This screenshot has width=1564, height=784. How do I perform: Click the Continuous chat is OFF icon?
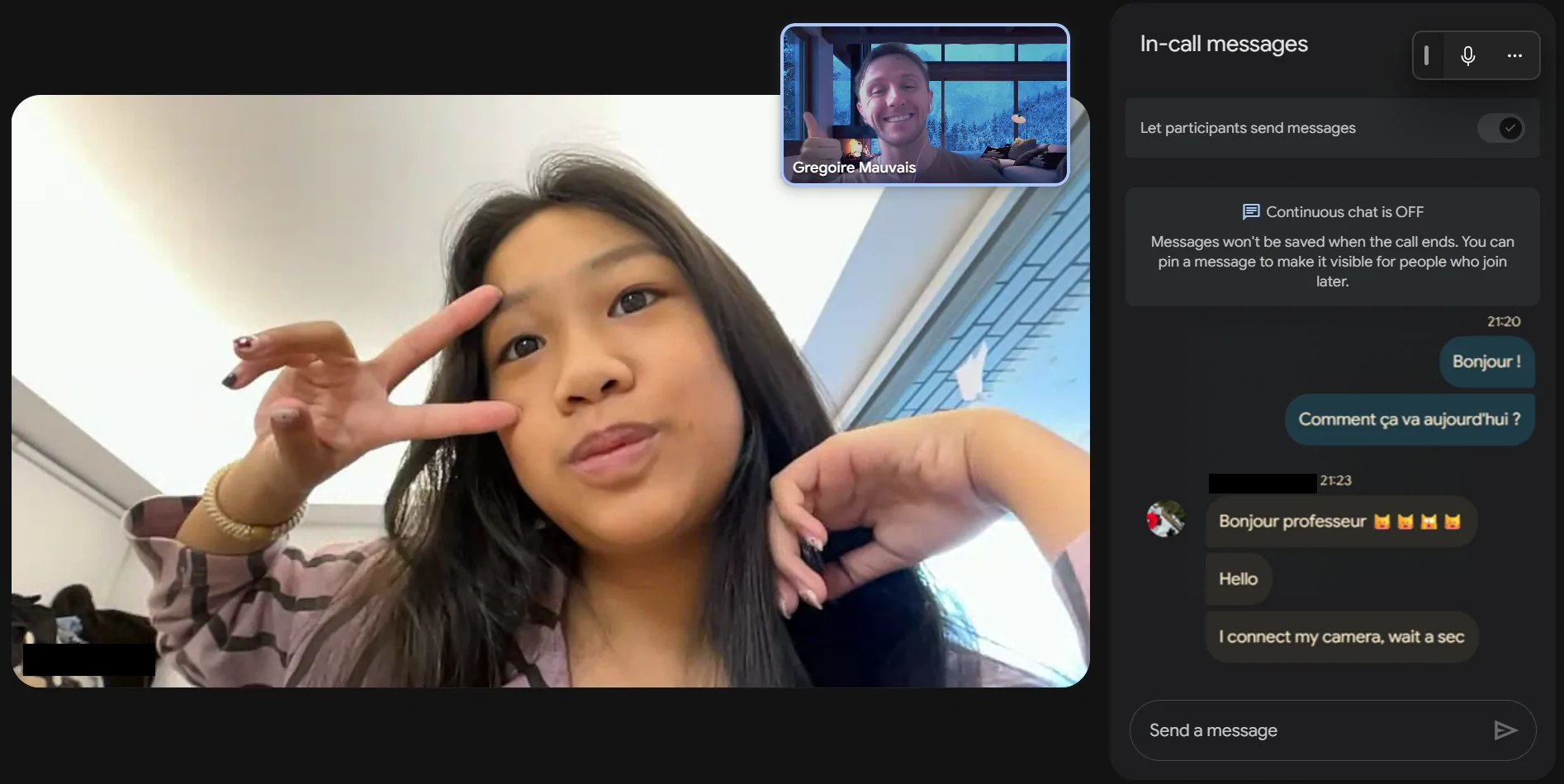(1250, 212)
